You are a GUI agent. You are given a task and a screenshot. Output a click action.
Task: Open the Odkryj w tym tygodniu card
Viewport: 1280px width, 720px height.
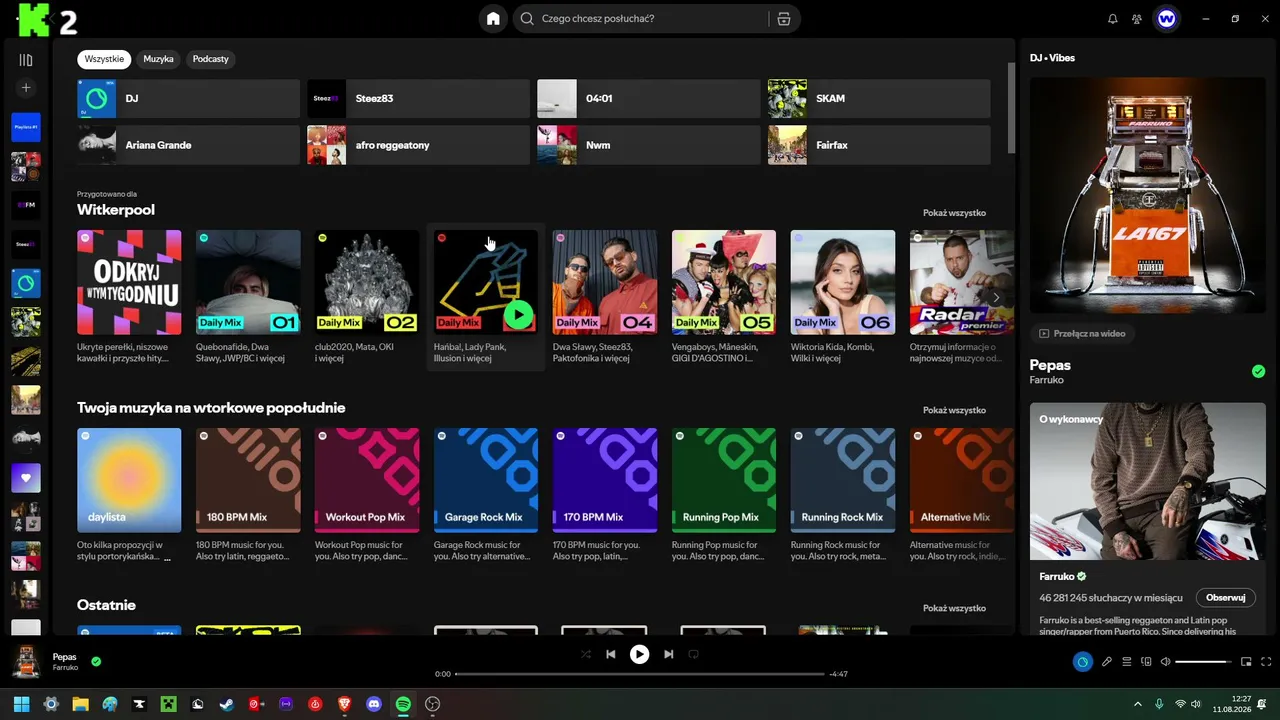click(129, 297)
